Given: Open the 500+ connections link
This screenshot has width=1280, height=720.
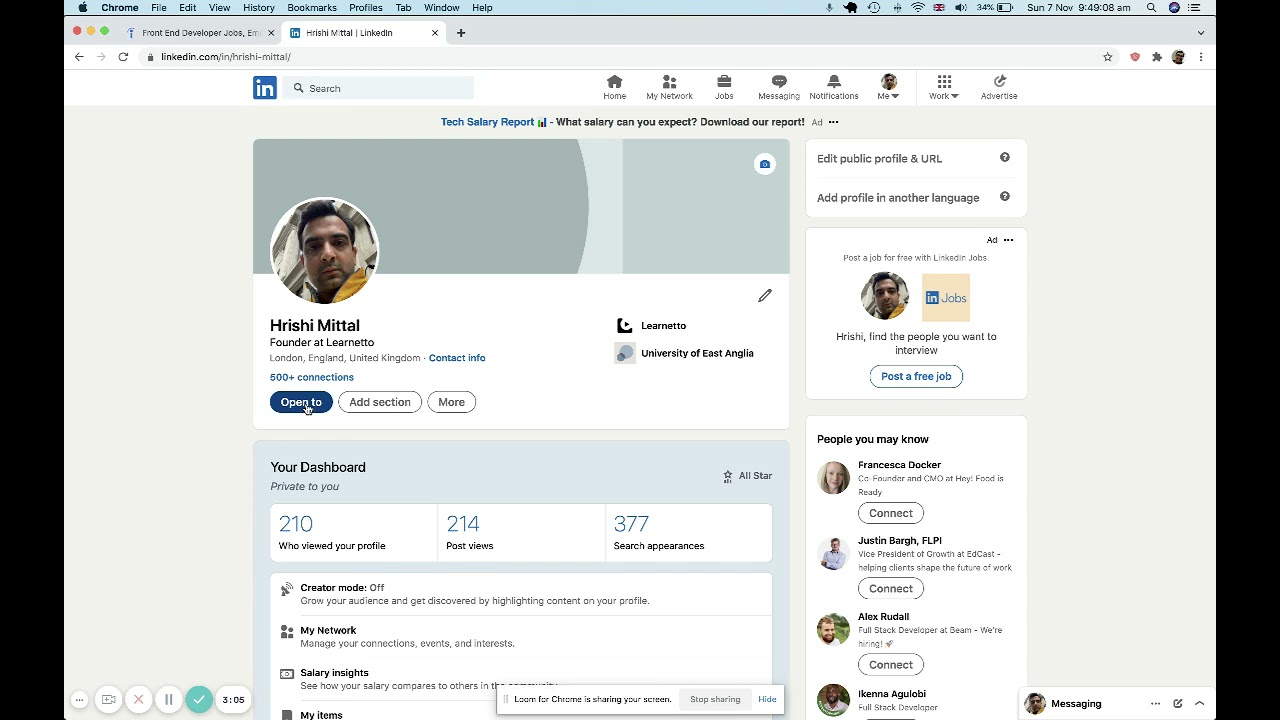Looking at the screenshot, I should 312,377.
